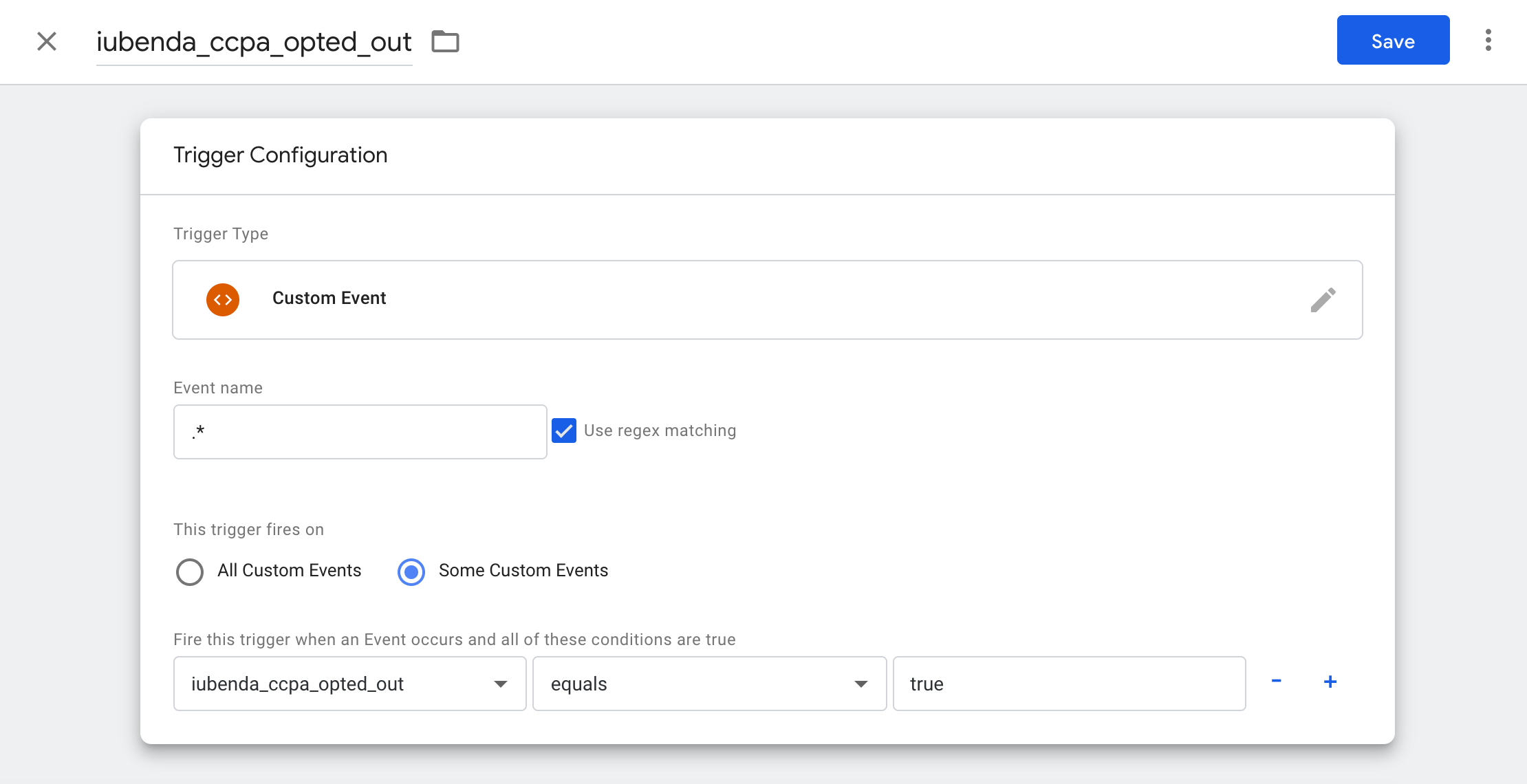Click the condition value field containing true
1527x784 pixels.
click(1068, 683)
